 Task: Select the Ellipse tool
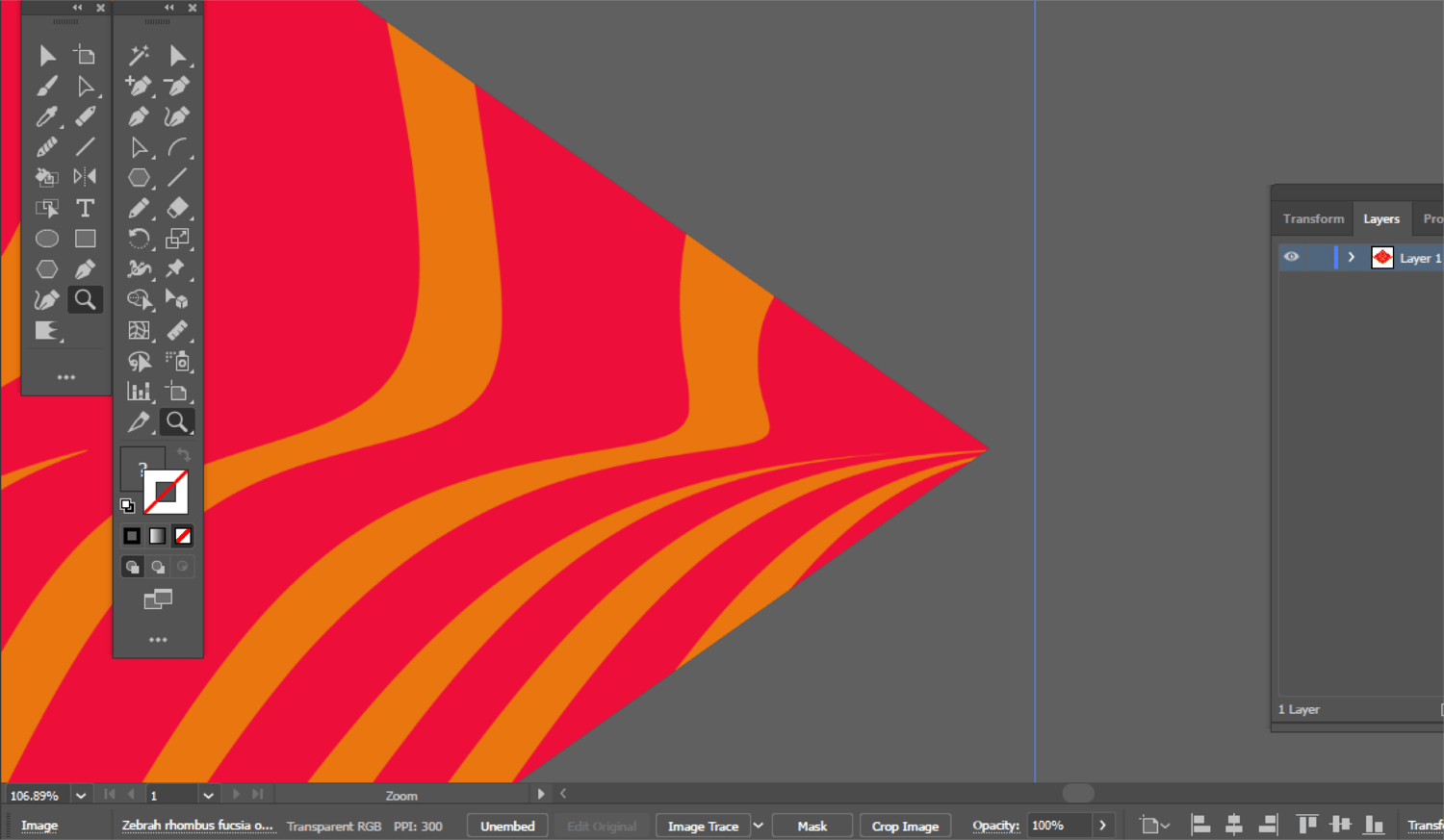coord(47,239)
